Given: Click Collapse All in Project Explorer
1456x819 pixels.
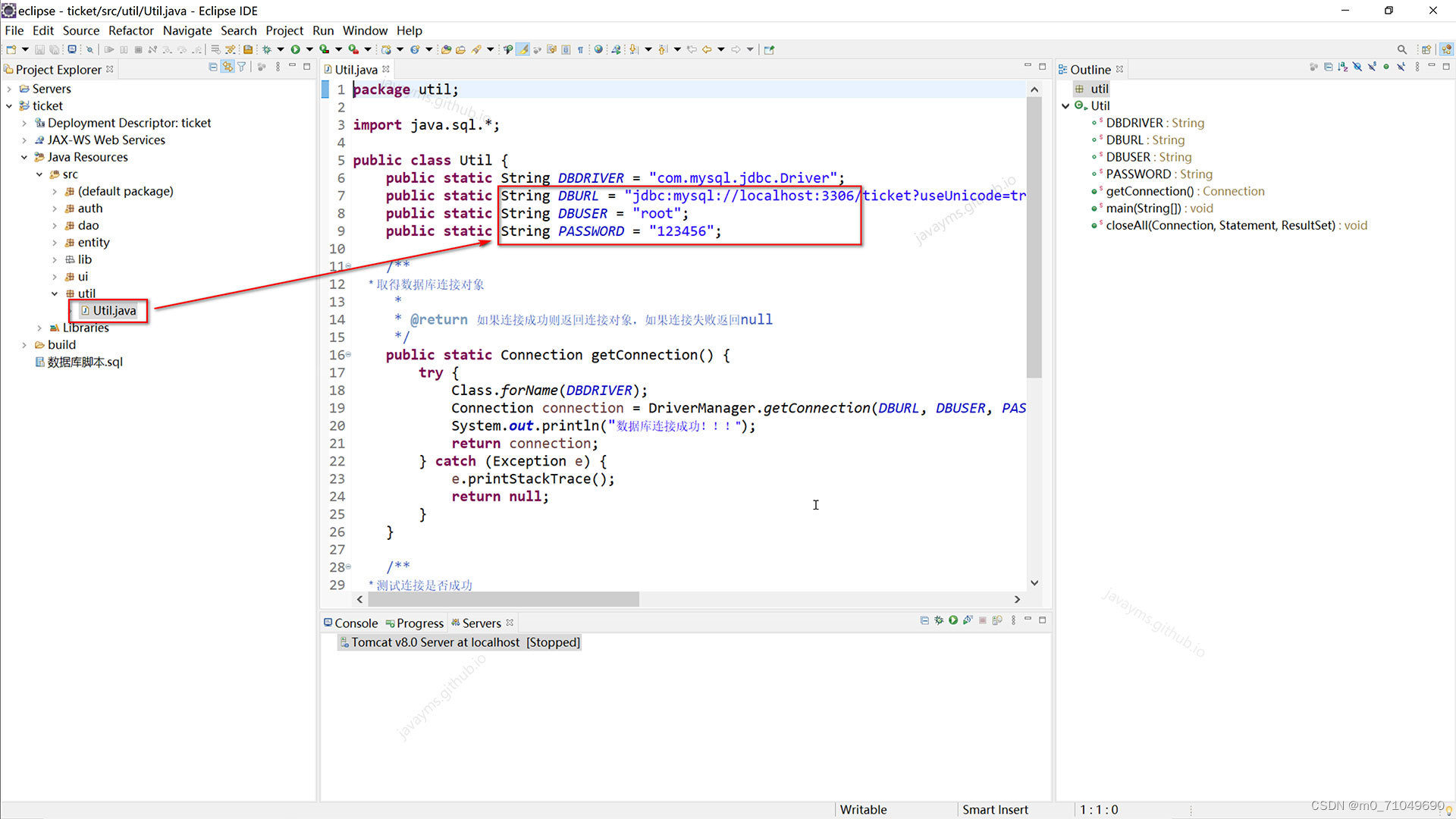Looking at the screenshot, I should 213,67.
